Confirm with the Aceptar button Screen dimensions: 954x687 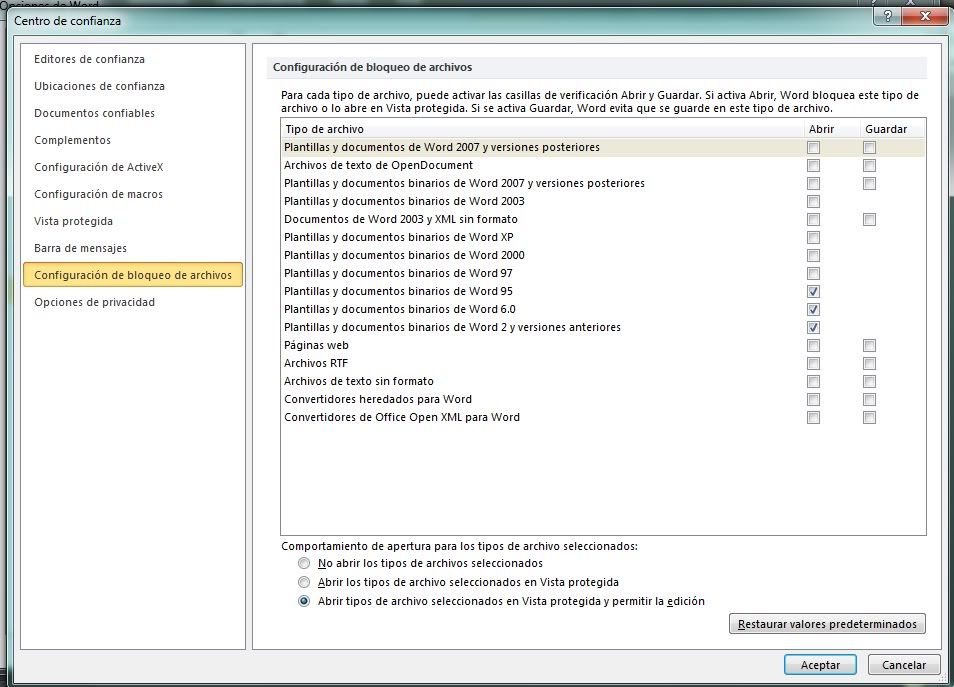coord(820,665)
